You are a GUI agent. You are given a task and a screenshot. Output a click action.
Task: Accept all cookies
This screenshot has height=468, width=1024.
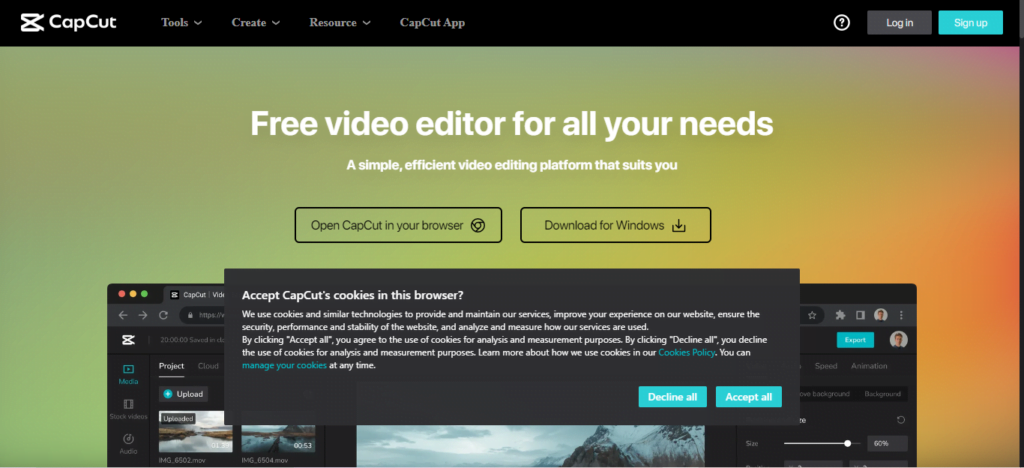click(748, 397)
